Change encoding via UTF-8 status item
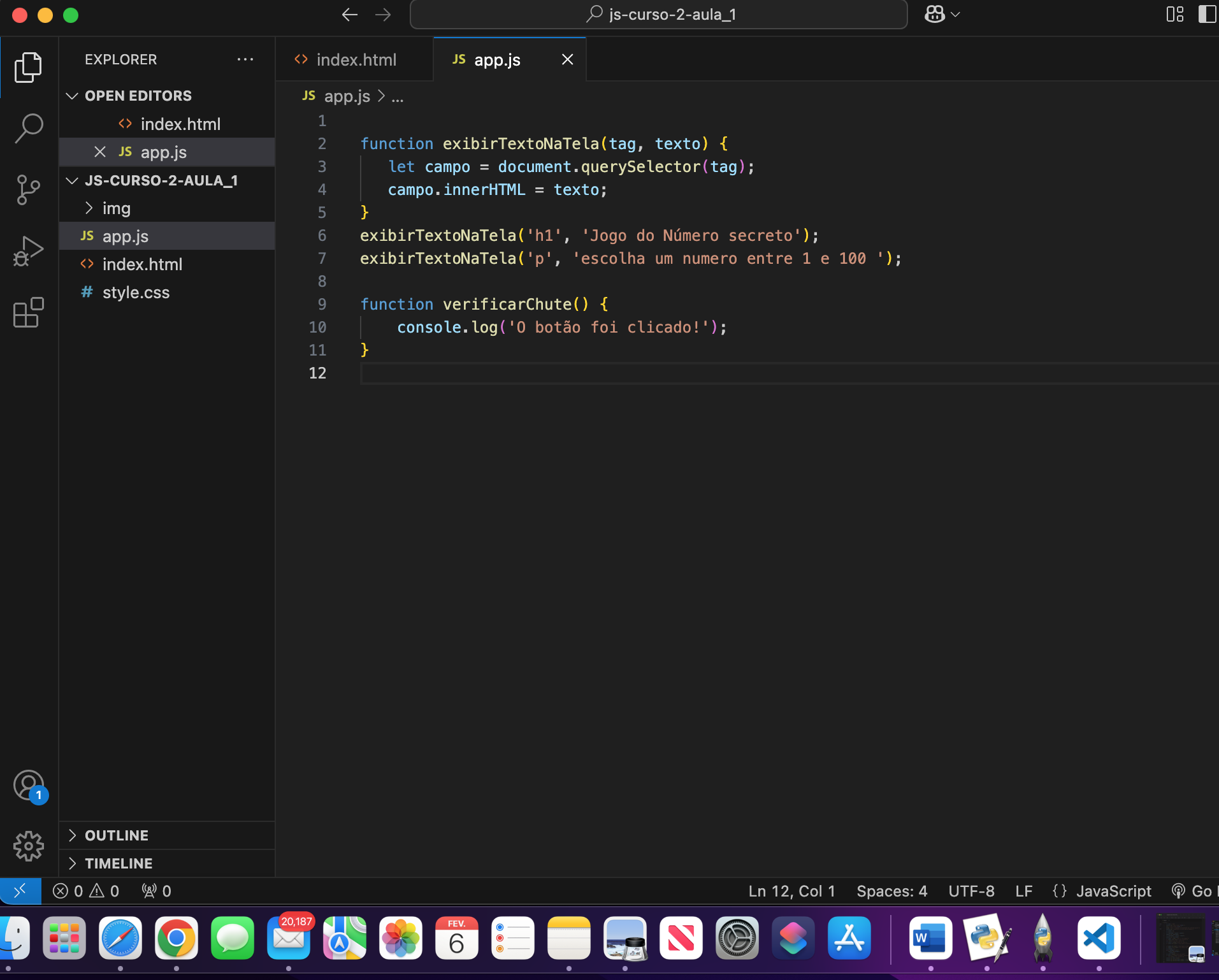The width and height of the screenshot is (1219, 980). 971,891
